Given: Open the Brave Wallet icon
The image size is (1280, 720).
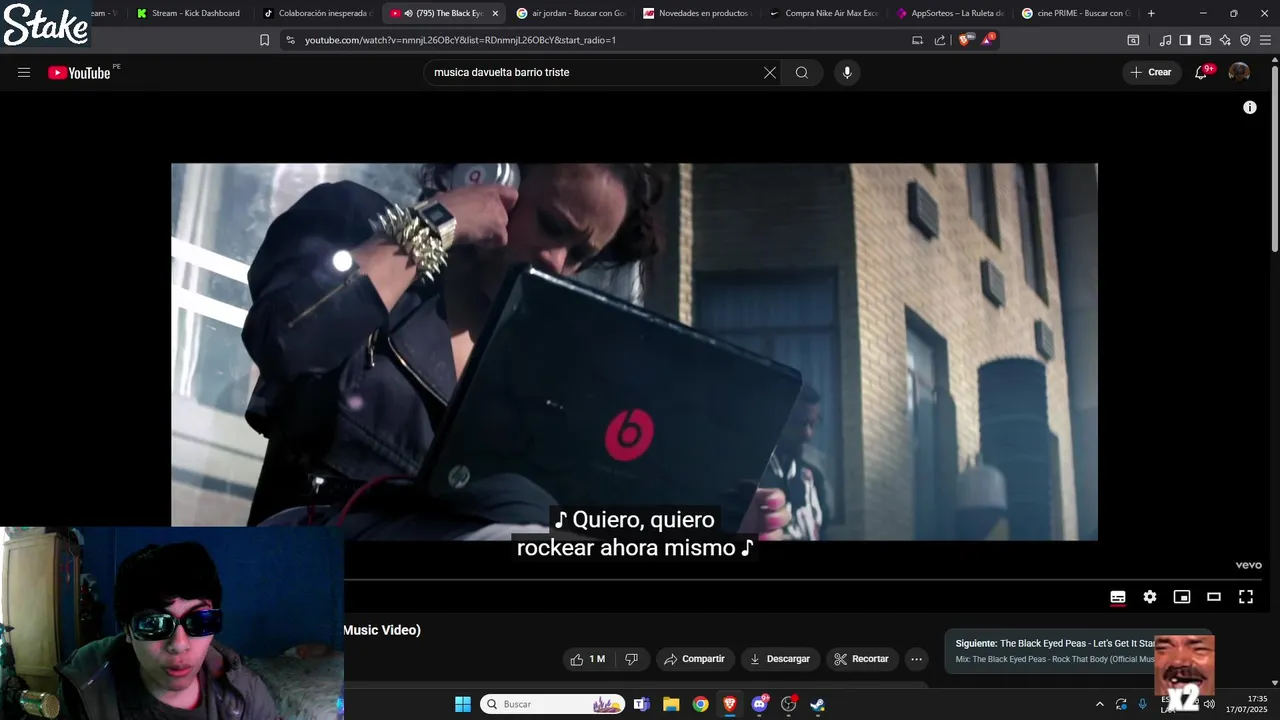Looking at the screenshot, I should coord(1205,40).
